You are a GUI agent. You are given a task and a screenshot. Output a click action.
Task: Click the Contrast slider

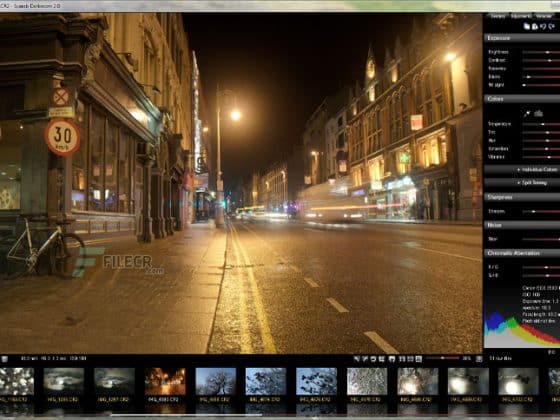[x=541, y=60]
